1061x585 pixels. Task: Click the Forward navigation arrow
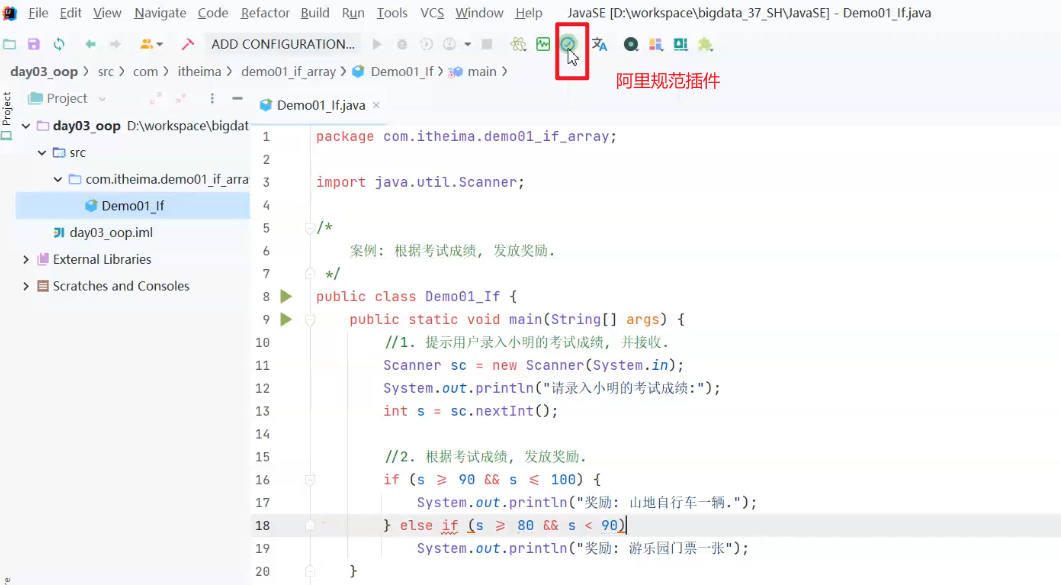coord(115,45)
